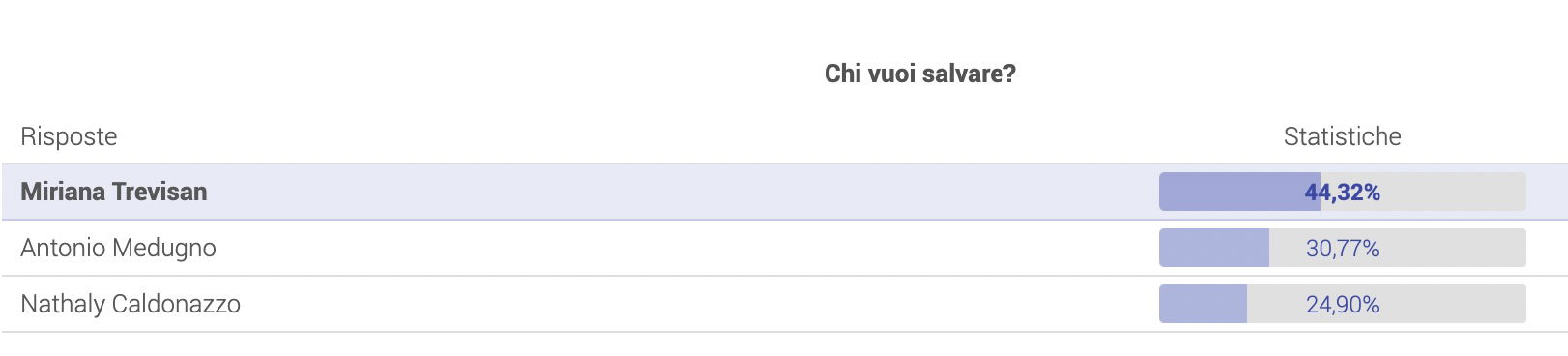Choose the Antonio Medugno answer

[118, 248]
